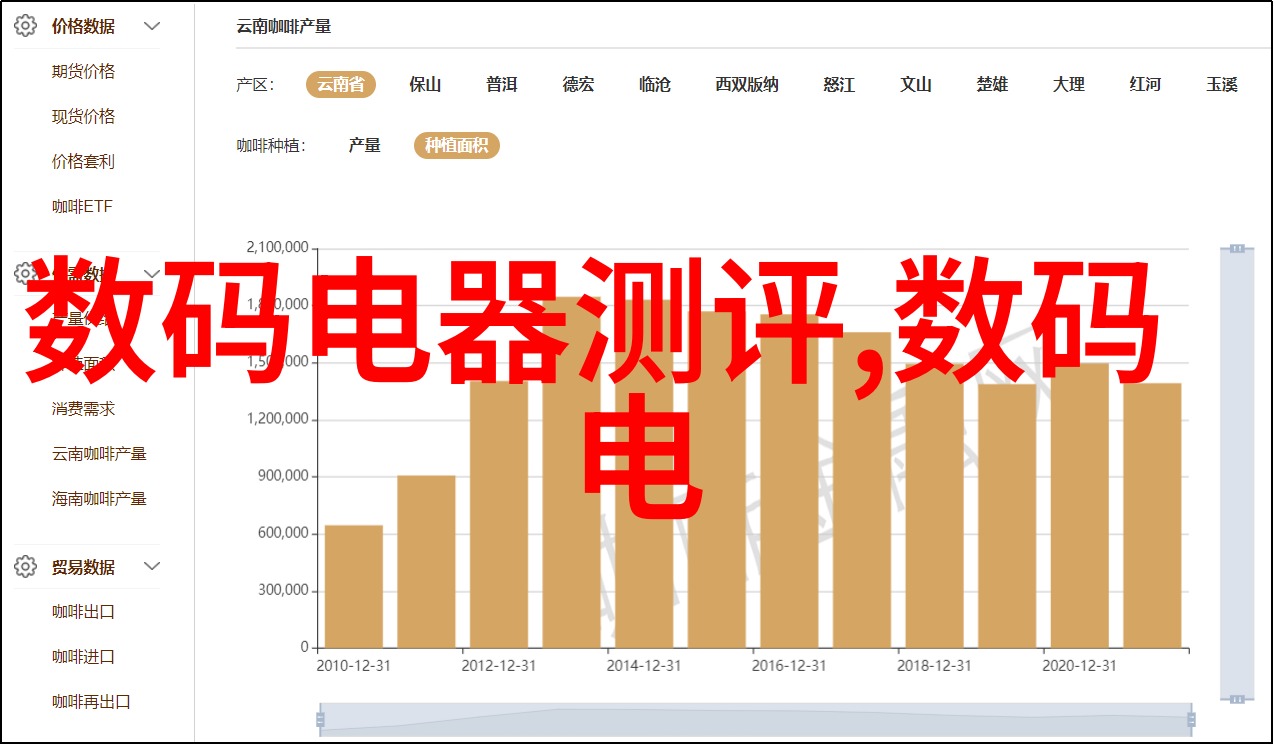Click the gear icon beside 贸易数据

tap(25, 567)
